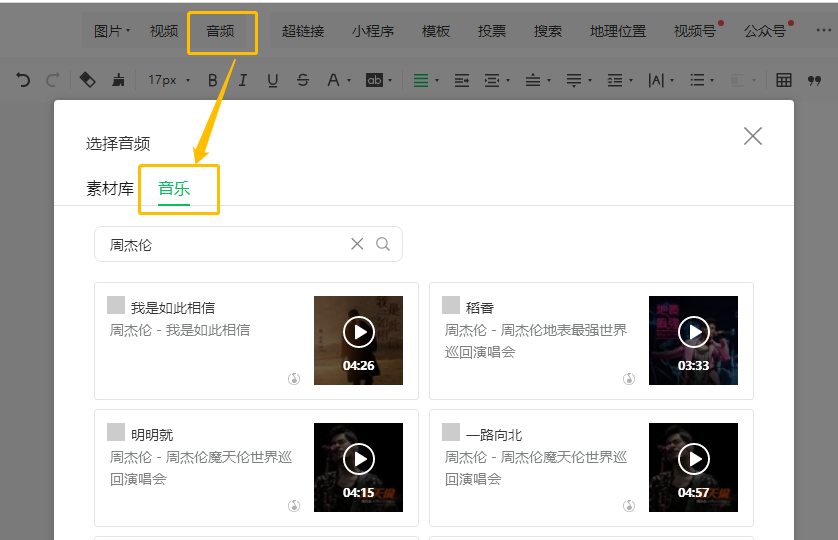Open the 音频 insert menu
838x540 pixels.
220,31
